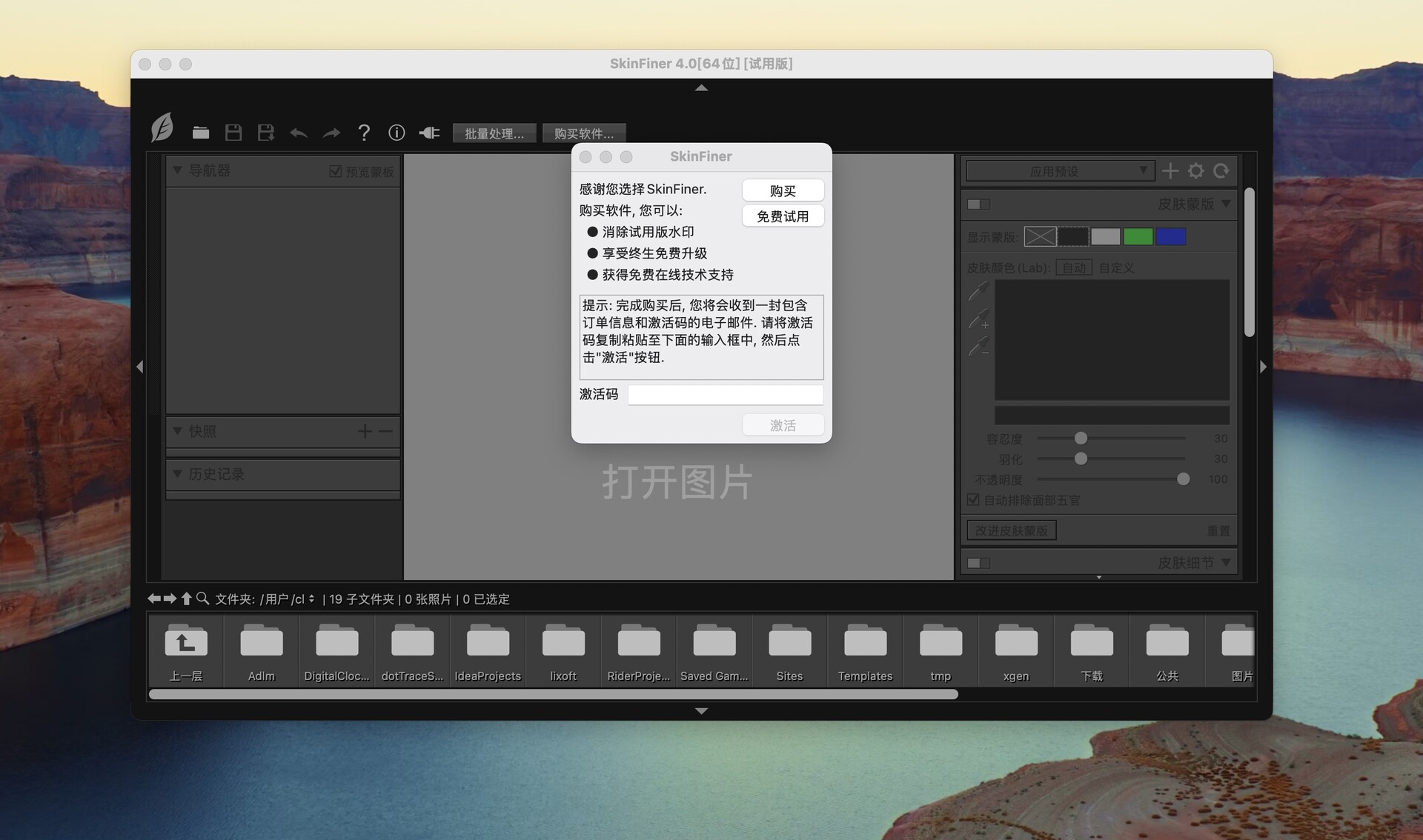Collapse the 导航器 panel triangle

pyautogui.click(x=177, y=170)
